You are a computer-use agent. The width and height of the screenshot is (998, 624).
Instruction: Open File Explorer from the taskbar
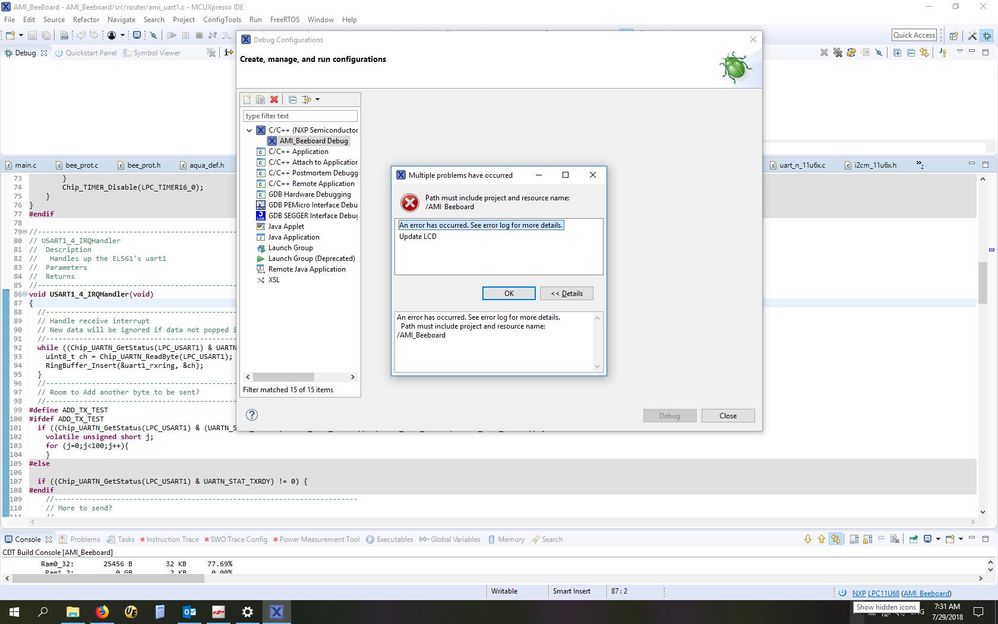click(x=73, y=612)
